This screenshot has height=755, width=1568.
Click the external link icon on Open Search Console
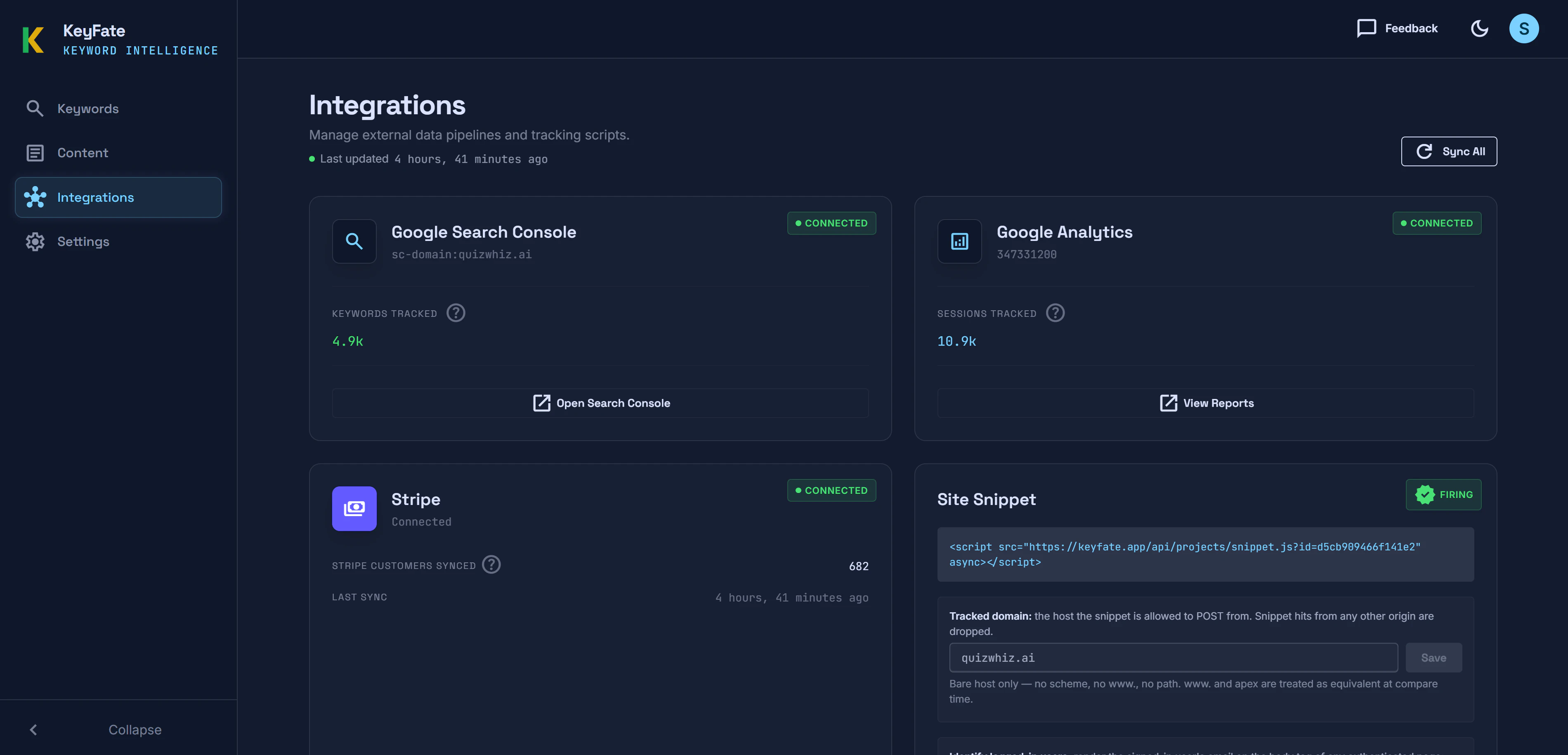(541, 403)
